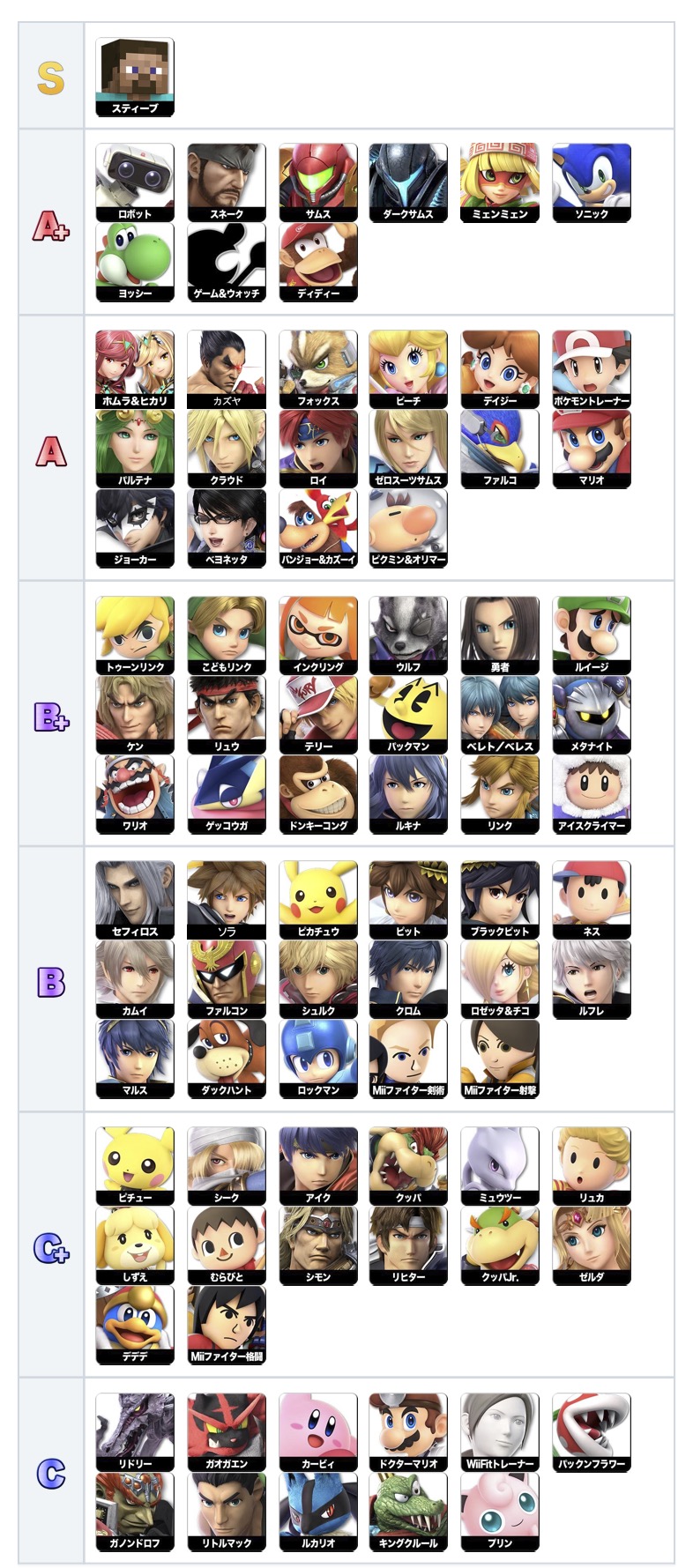Viewport: 693px width, 1568px height.
Task: Click the purple B+ tier label
Action: [51, 717]
